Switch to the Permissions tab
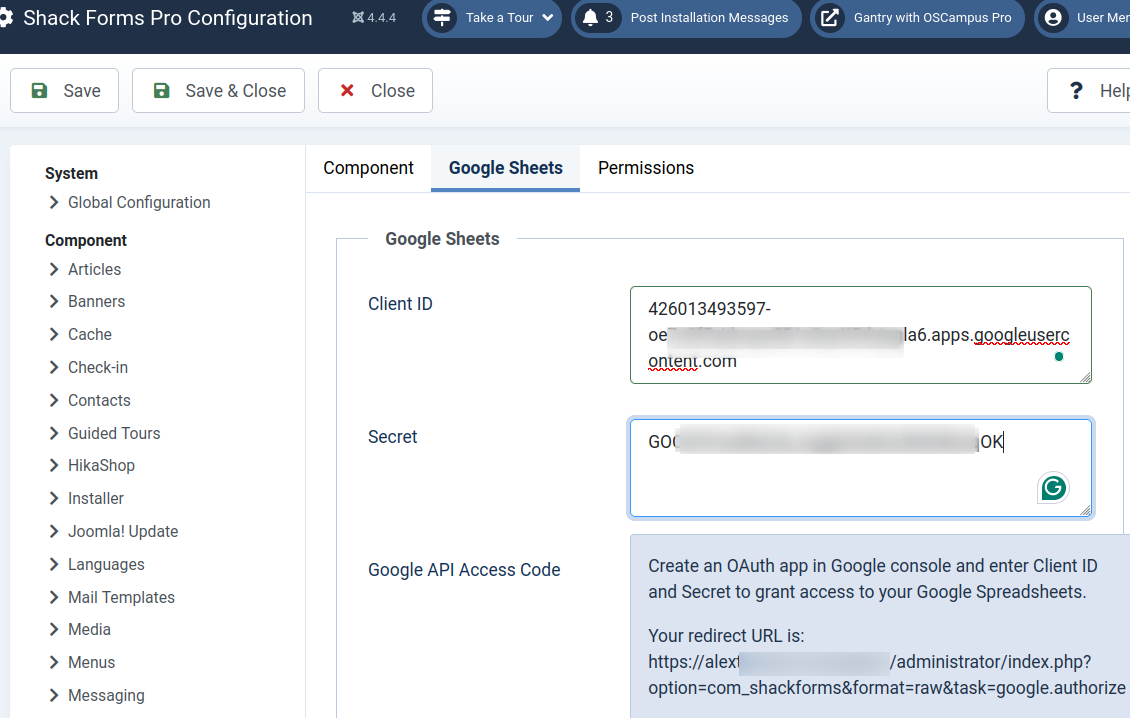1130x718 pixels. (646, 168)
